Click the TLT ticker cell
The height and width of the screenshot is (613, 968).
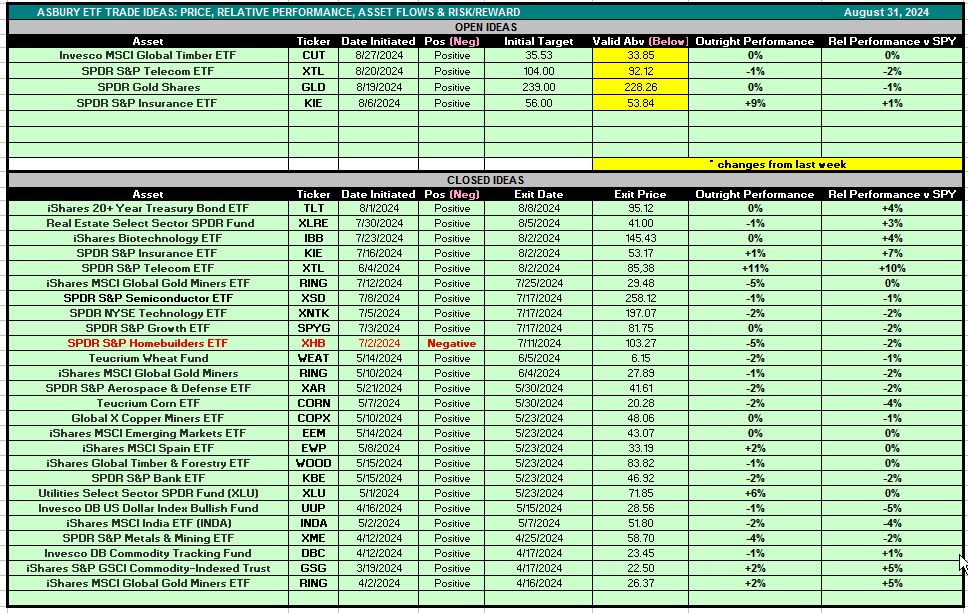pos(313,208)
